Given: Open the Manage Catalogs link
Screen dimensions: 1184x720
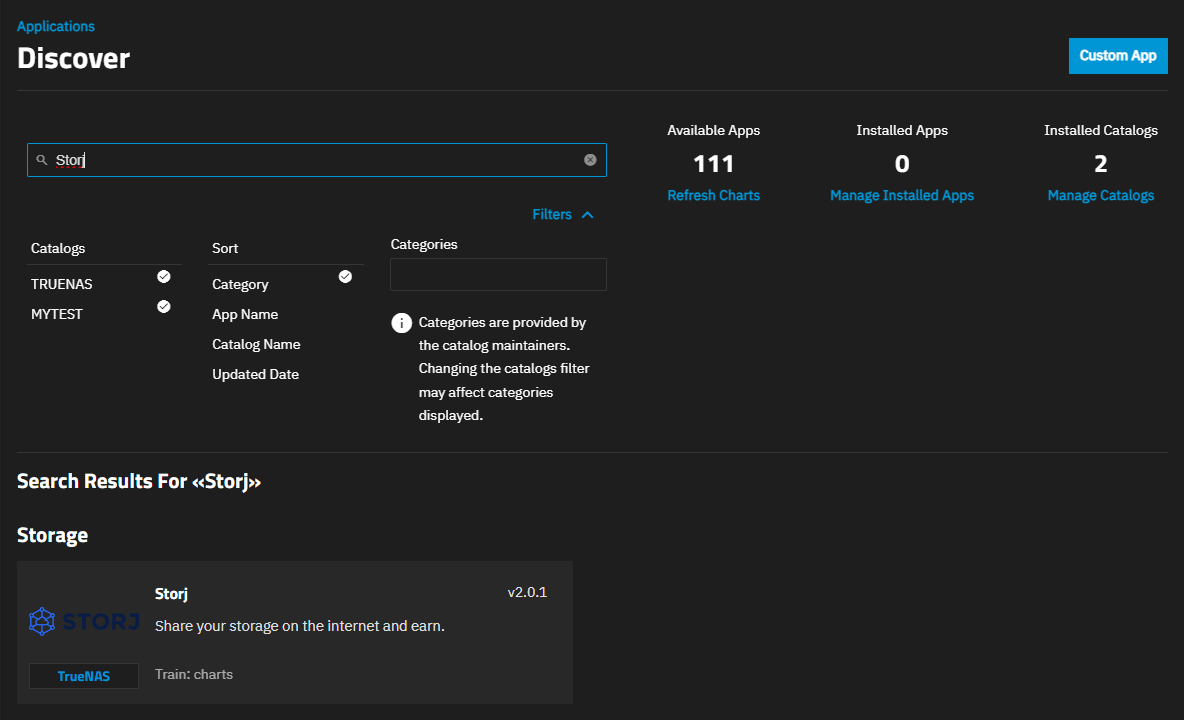Looking at the screenshot, I should 1100,195.
